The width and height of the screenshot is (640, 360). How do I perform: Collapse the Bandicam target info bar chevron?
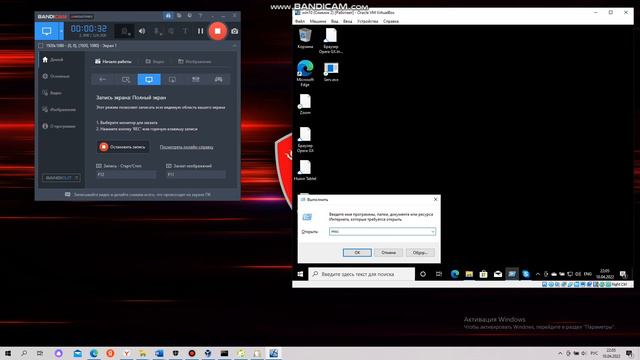pos(234,46)
